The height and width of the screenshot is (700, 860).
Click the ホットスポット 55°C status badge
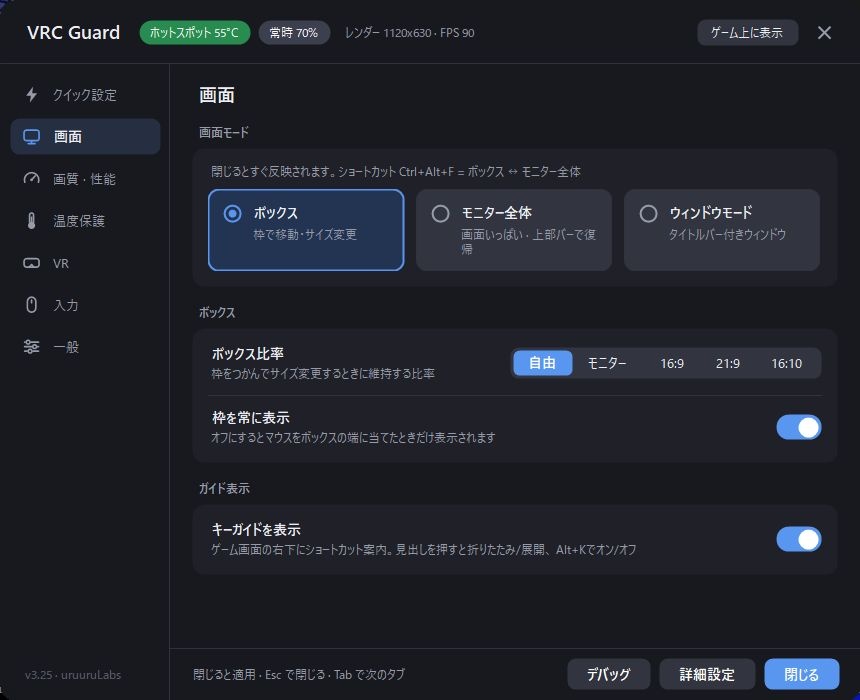pyautogui.click(x=195, y=33)
